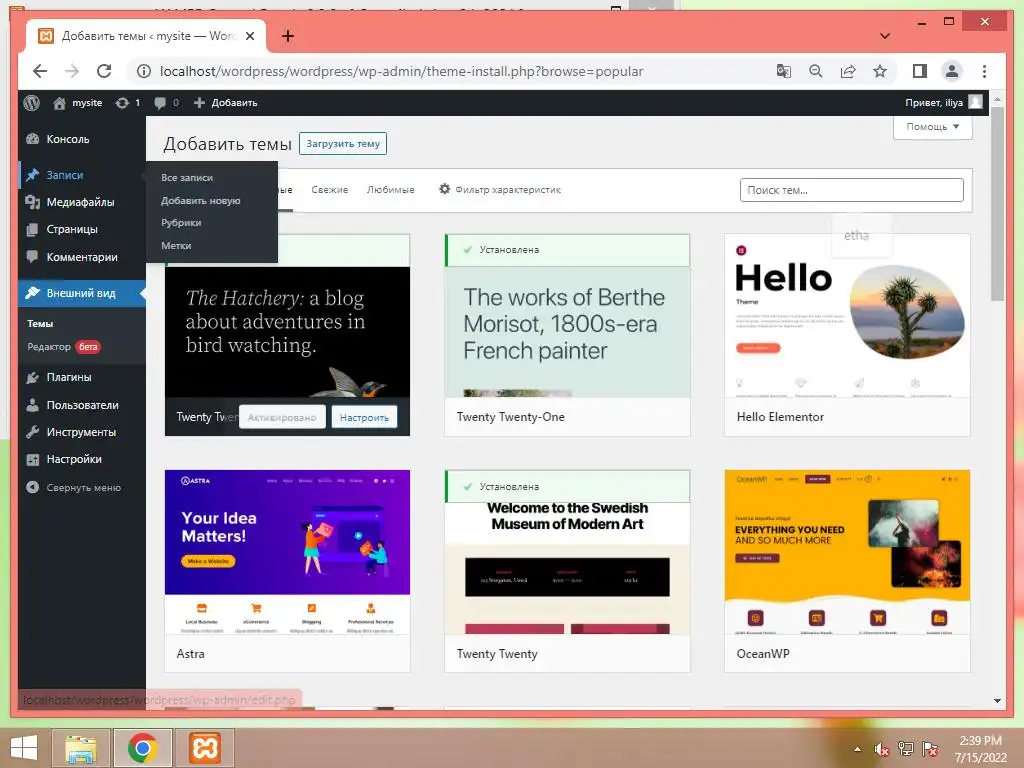Open Фильтр характеристик gear filter
This screenshot has height=768, width=1024.
coord(500,189)
